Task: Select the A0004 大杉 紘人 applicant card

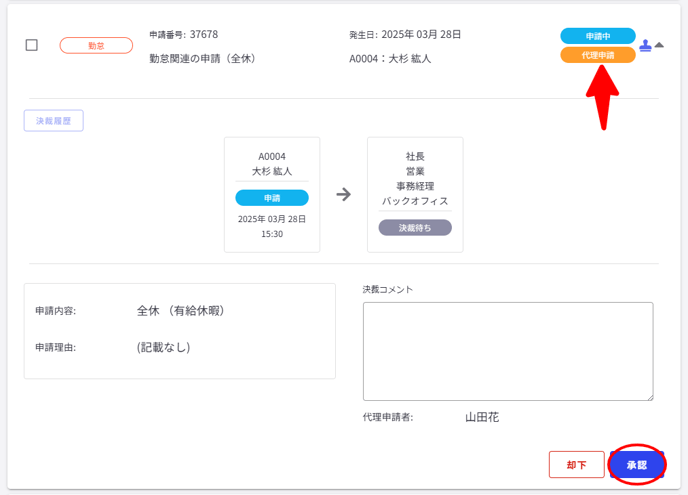Action: tap(272, 194)
